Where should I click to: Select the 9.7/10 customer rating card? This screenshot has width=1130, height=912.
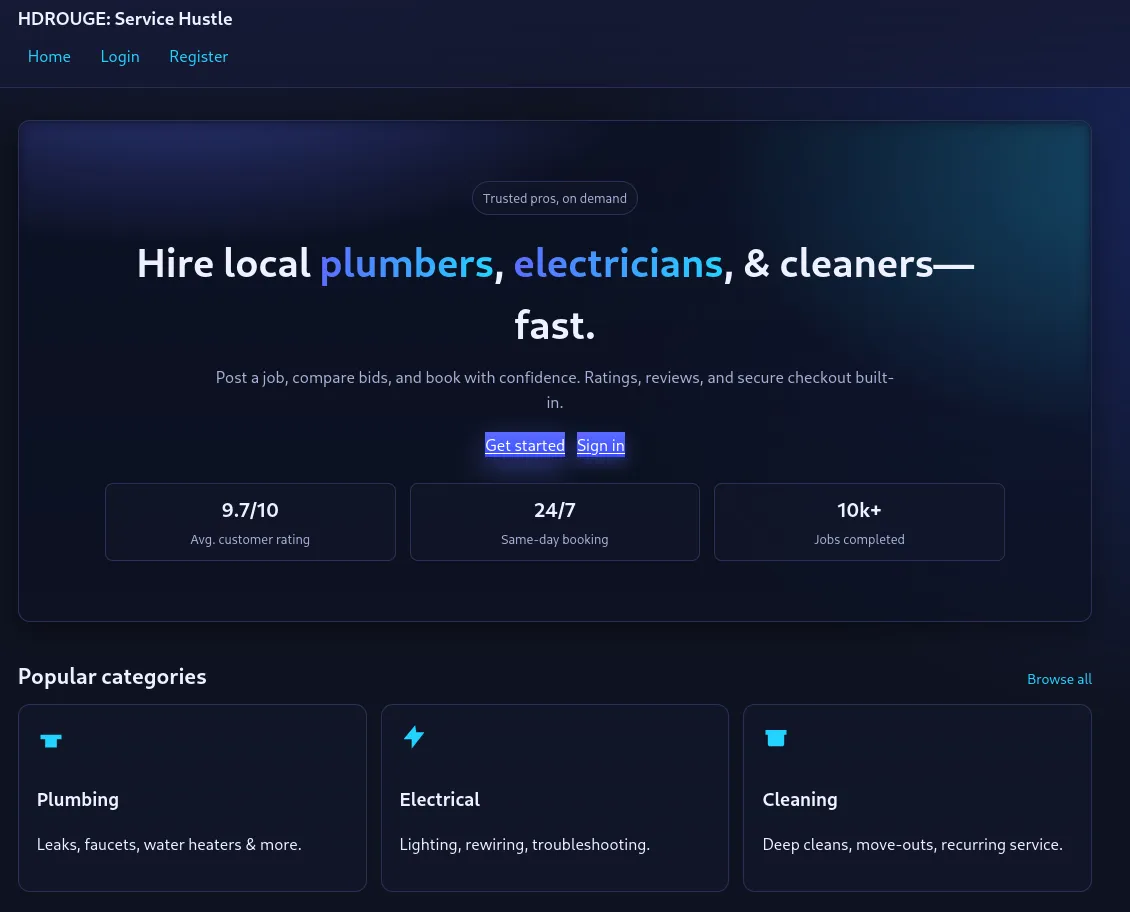point(250,522)
